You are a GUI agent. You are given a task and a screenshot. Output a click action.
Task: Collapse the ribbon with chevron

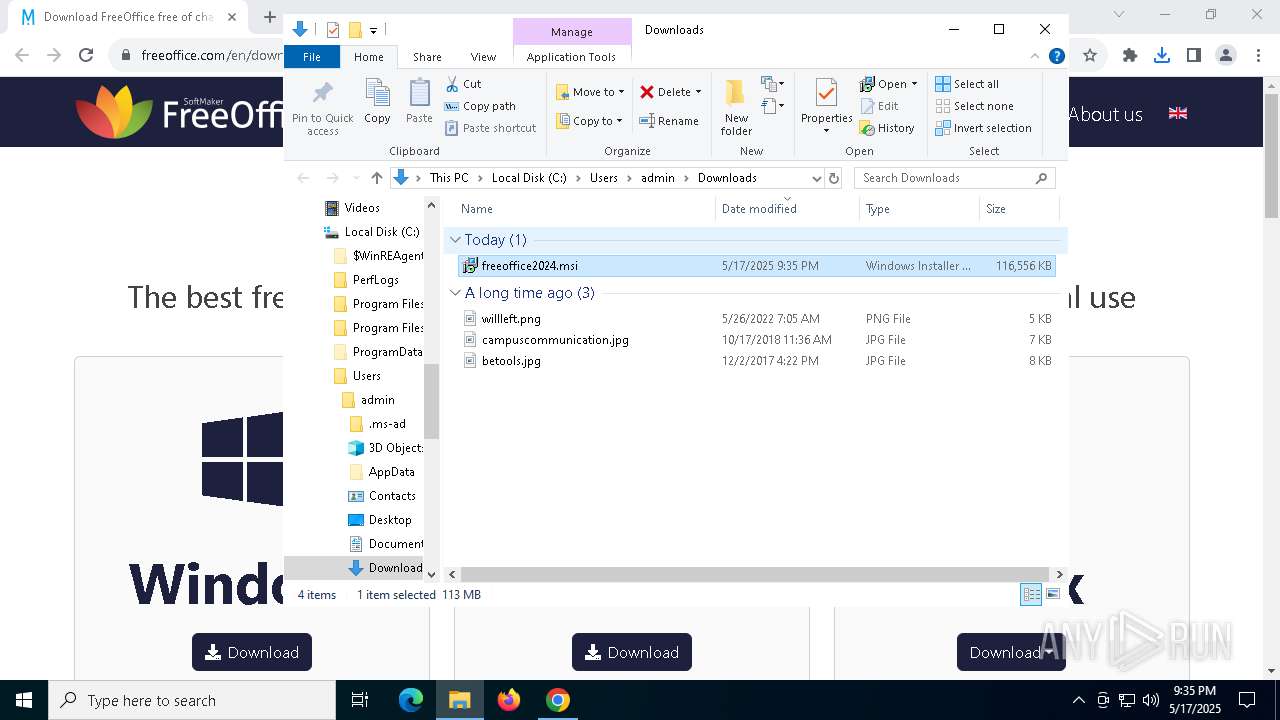point(1035,57)
